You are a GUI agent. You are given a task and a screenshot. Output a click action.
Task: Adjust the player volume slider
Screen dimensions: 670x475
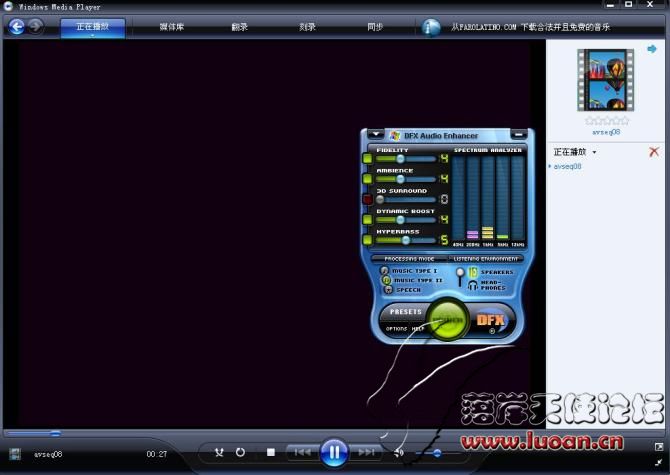click(436, 453)
